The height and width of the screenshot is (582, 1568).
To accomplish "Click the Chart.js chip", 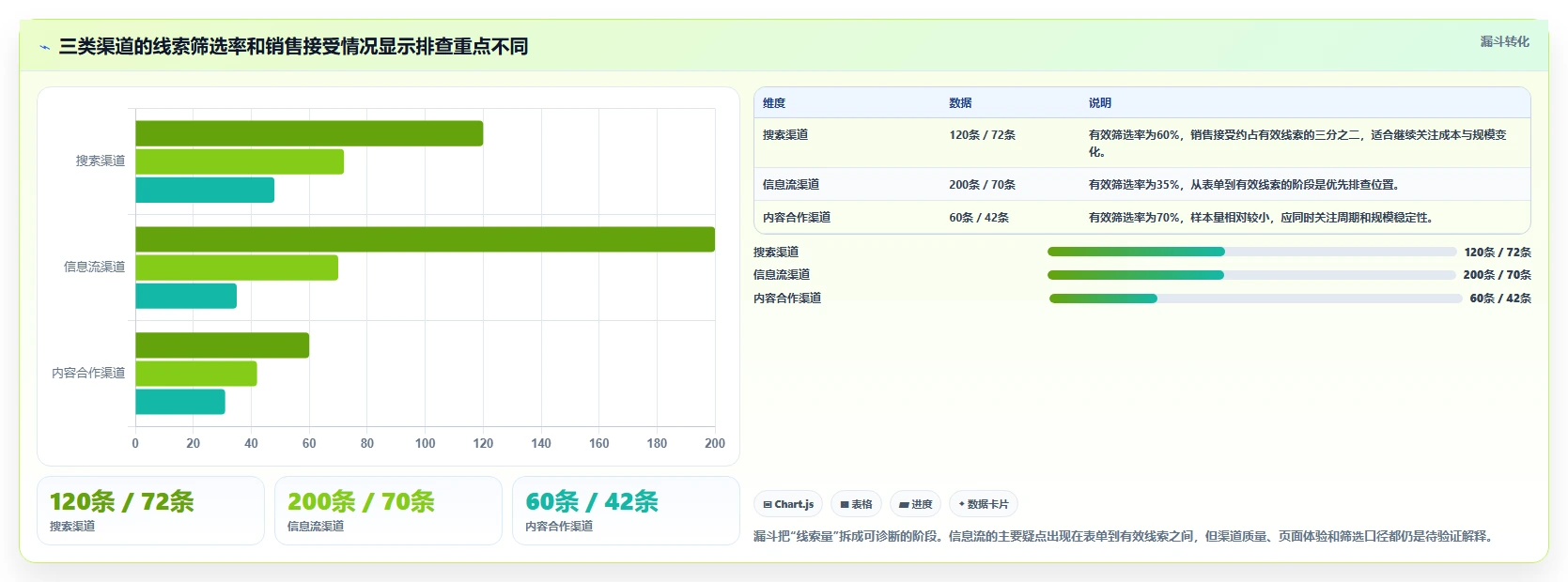I will pos(788,504).
